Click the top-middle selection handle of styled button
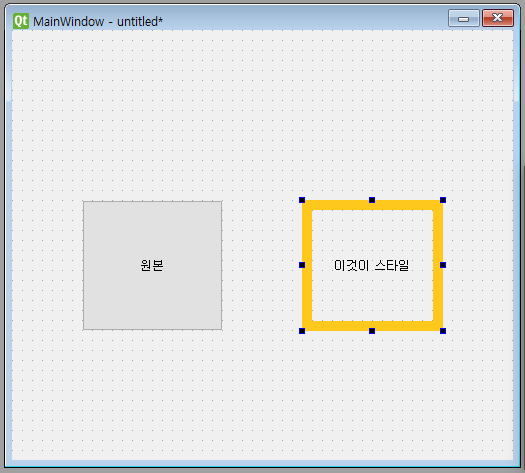525x473 pixels. (x=372, y=200)
